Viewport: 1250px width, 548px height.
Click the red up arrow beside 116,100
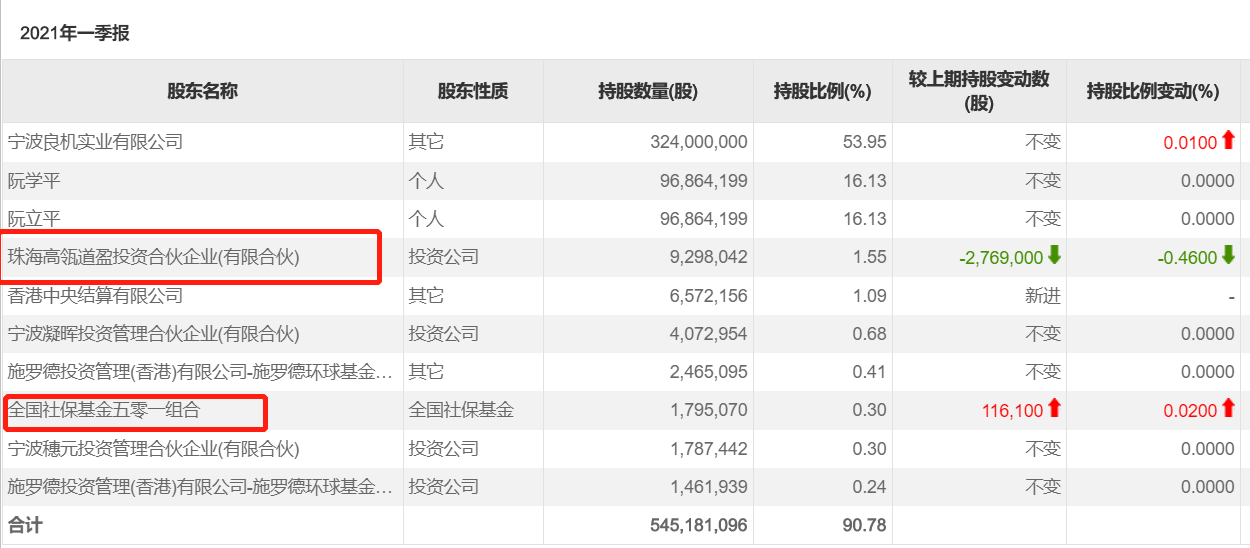[1054, 409]
